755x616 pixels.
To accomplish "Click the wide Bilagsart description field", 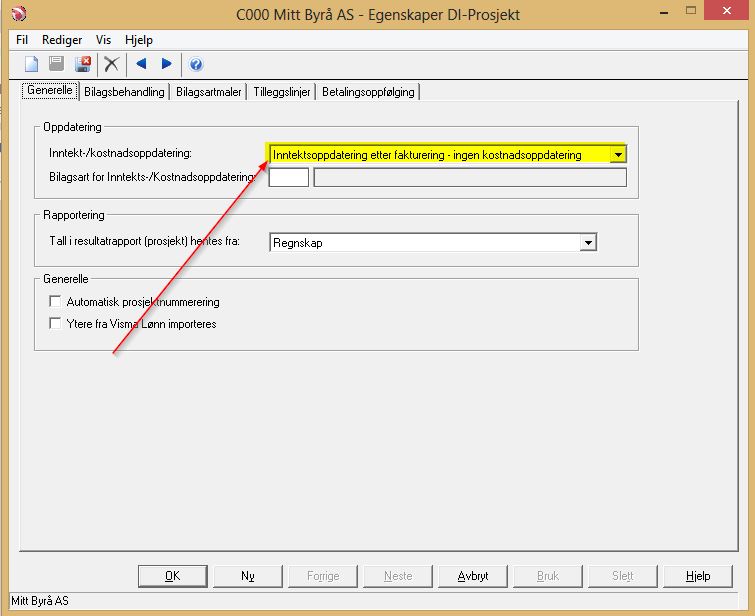I will 470,177.
